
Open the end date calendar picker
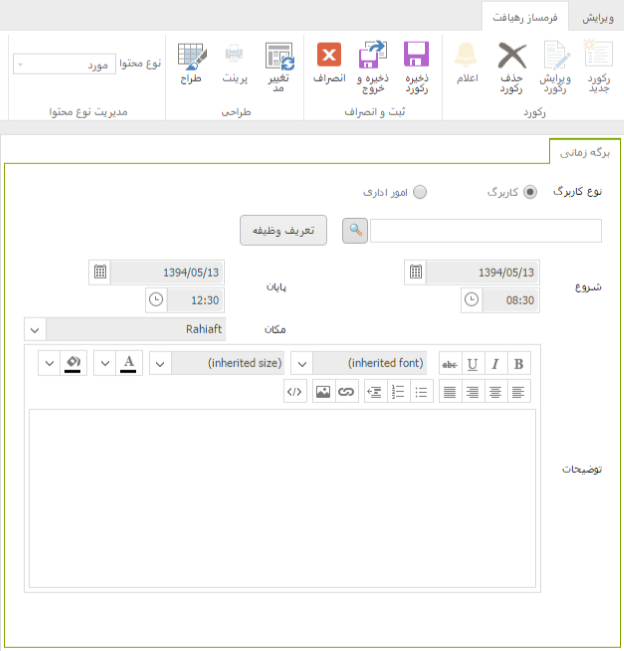coord(100,272)
